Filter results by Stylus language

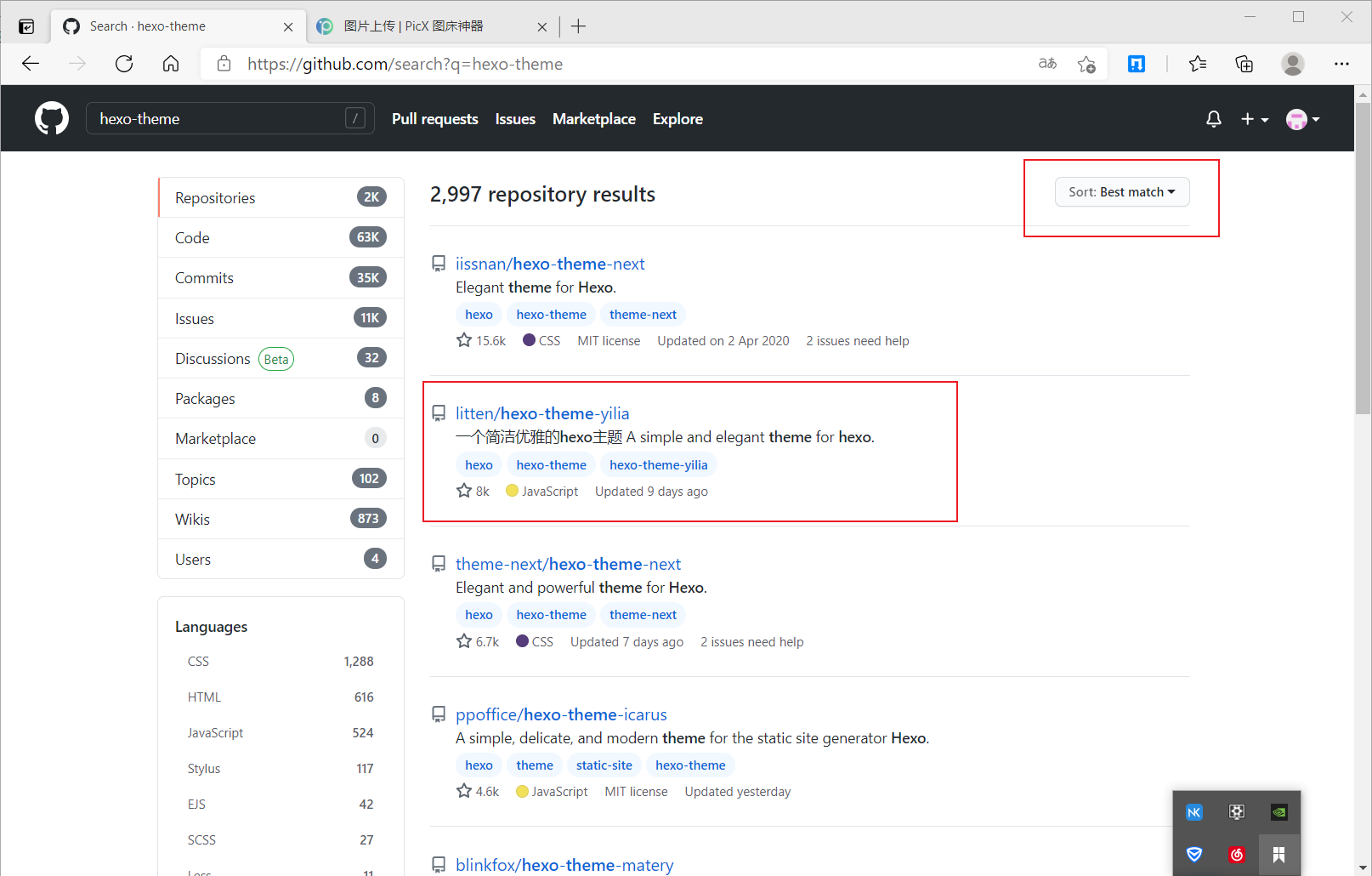(x=281, y=768)
